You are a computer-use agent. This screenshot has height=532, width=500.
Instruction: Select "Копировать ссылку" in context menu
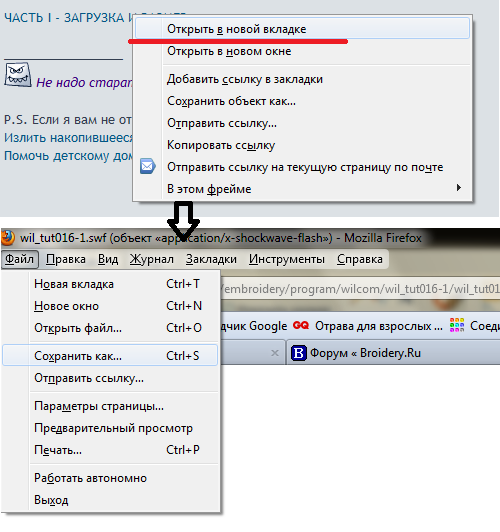[x=221, y=145]
